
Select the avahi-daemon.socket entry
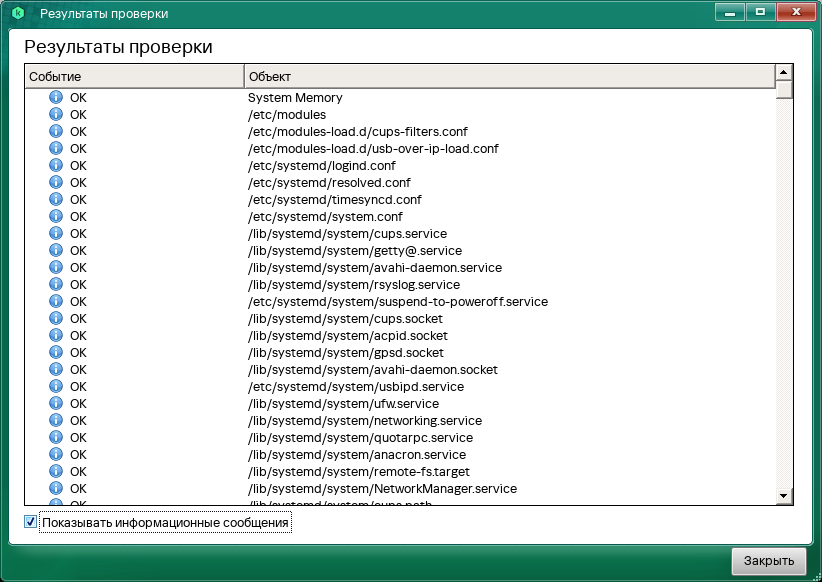(372, 370)
